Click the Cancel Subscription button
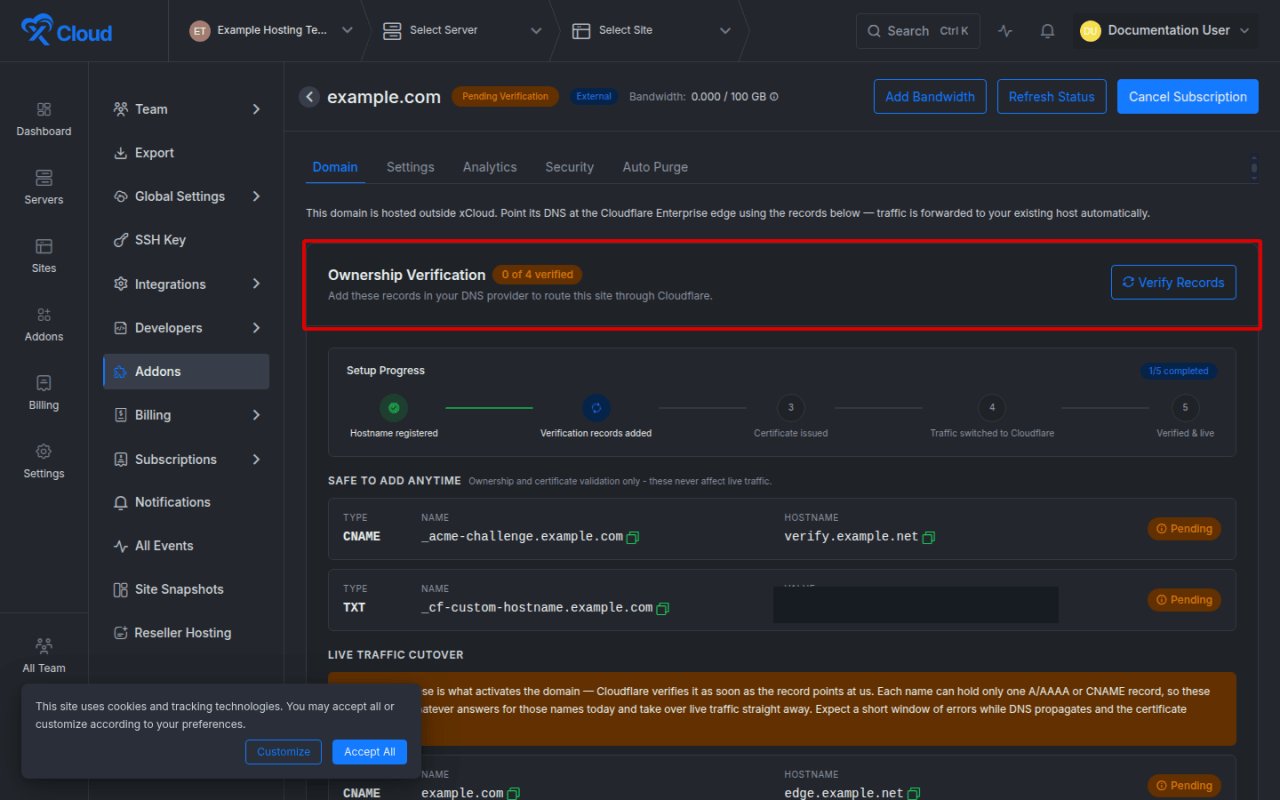Image resolution: width=1280 pixels, height=800 pixels. tap(1188, 97)
